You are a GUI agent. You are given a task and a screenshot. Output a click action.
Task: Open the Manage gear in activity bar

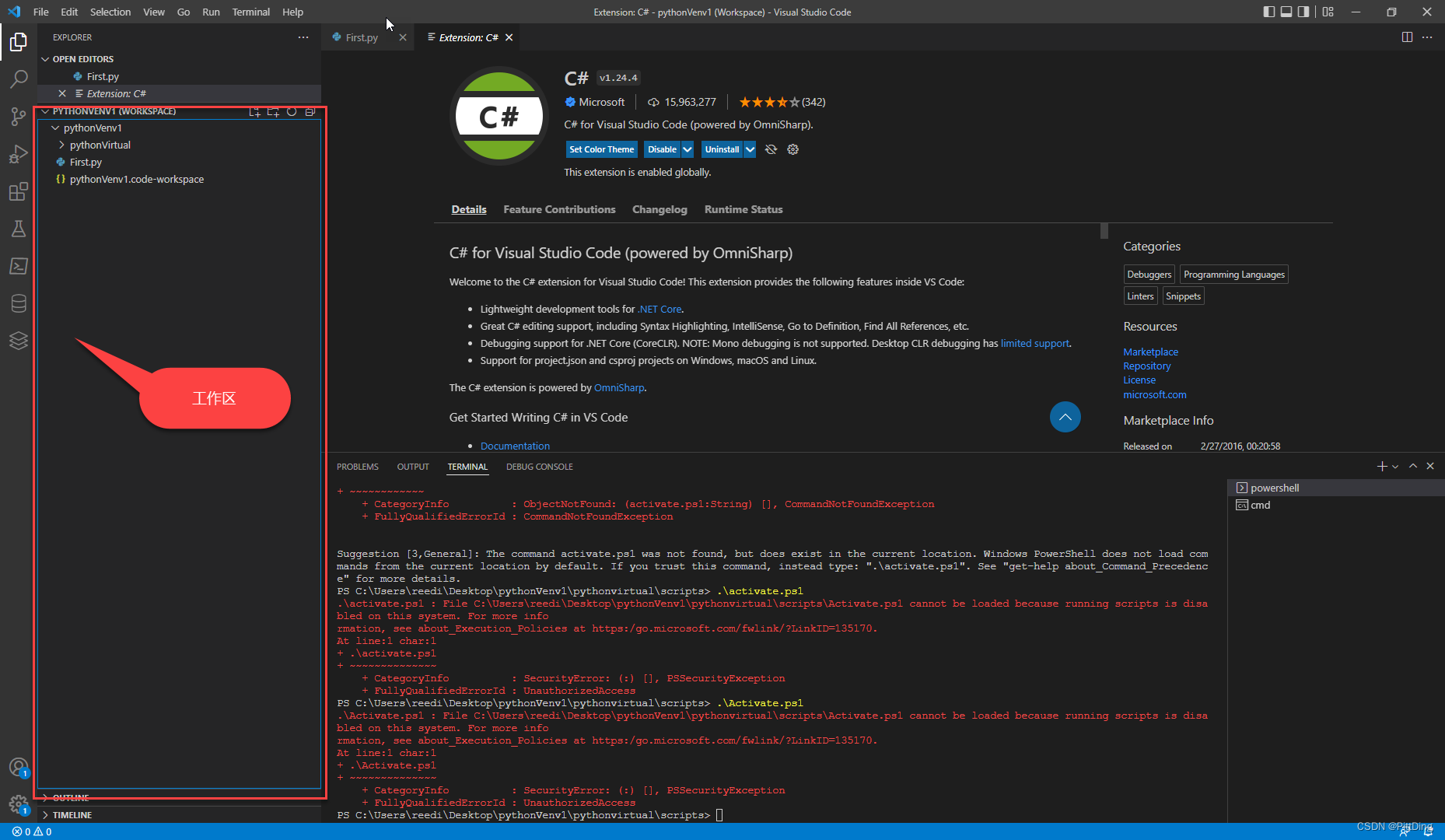pyautogui.click(x=19, y=805)
